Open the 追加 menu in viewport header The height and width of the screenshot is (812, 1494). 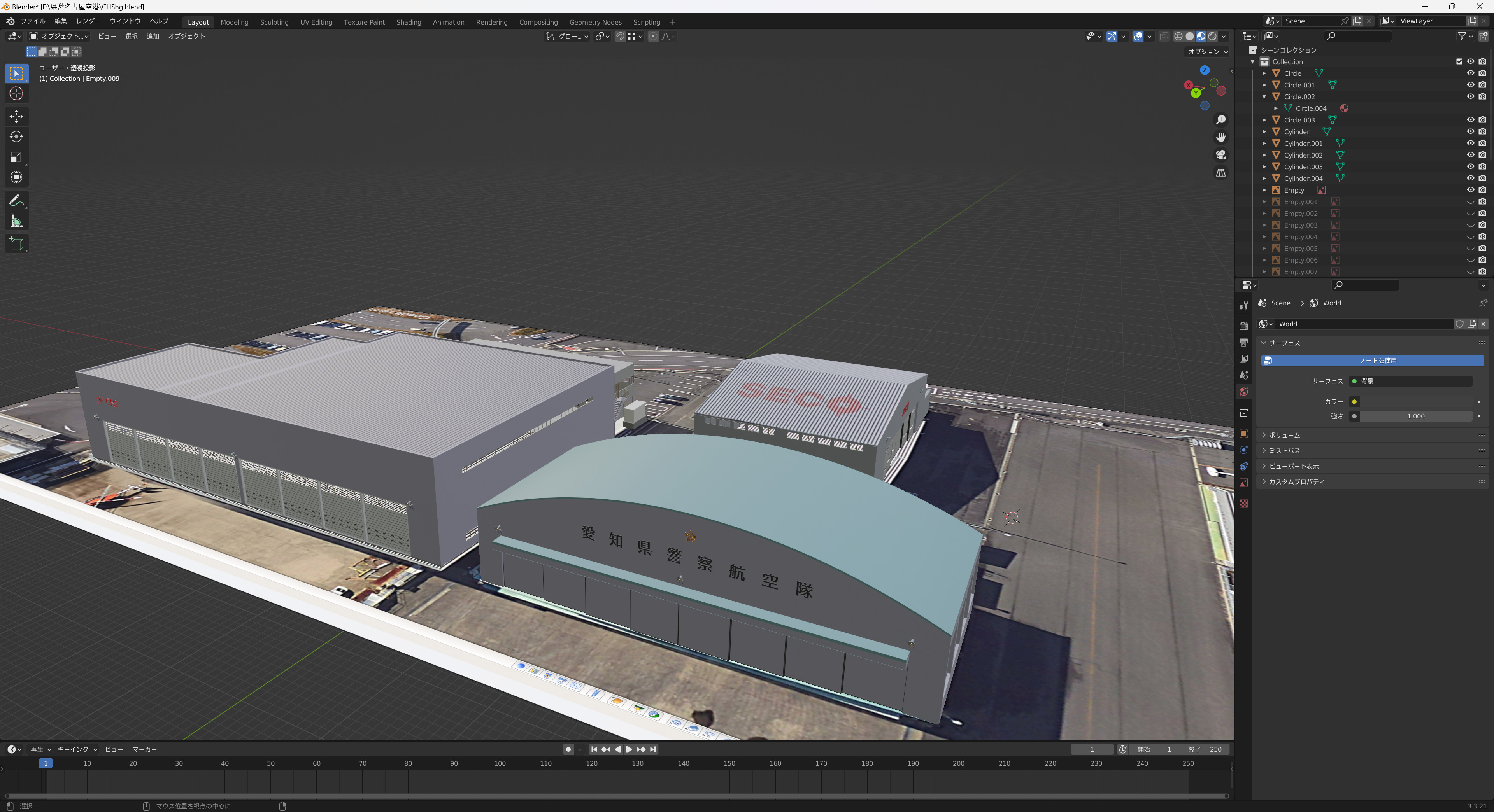pos(153,36)
